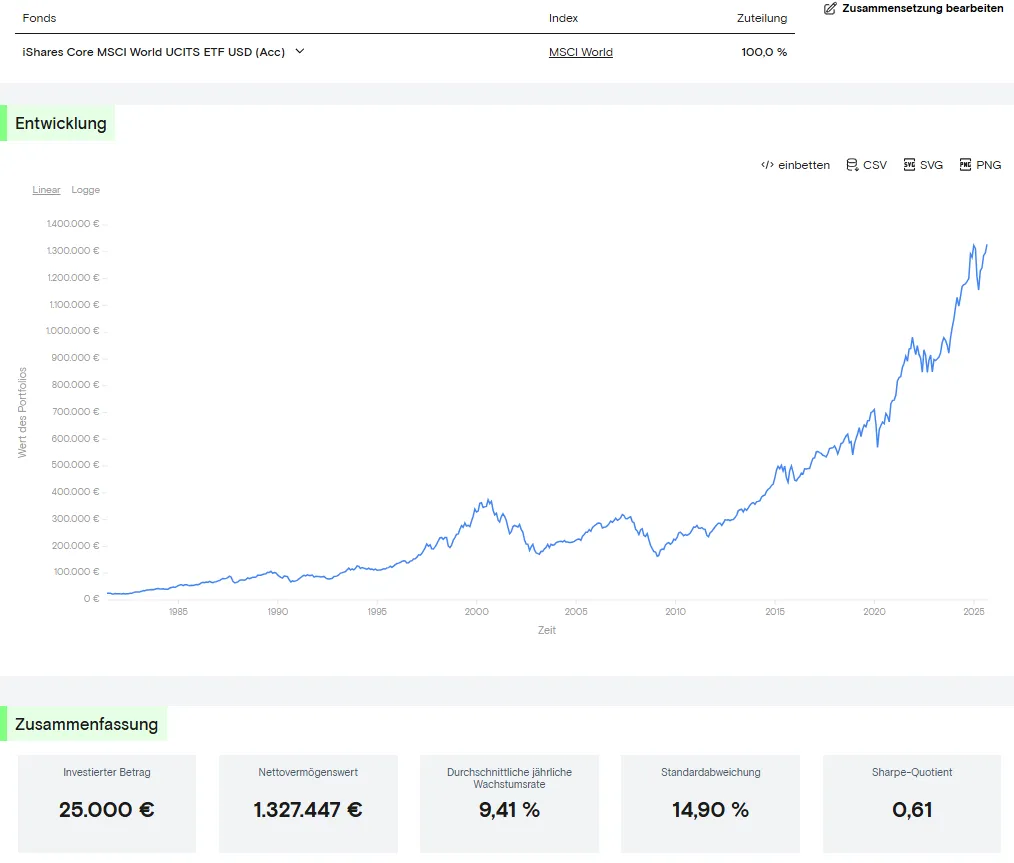
Task: Click the Fonds column header
Action: click(x=39, y=18)
